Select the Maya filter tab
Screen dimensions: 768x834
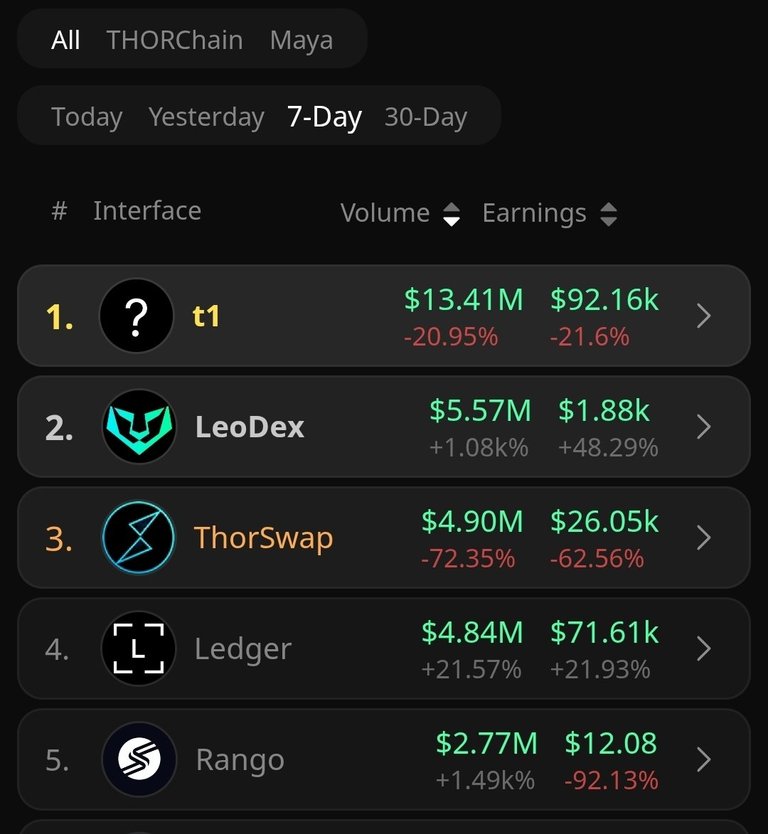pyautogui.click(x=301, y=40)
